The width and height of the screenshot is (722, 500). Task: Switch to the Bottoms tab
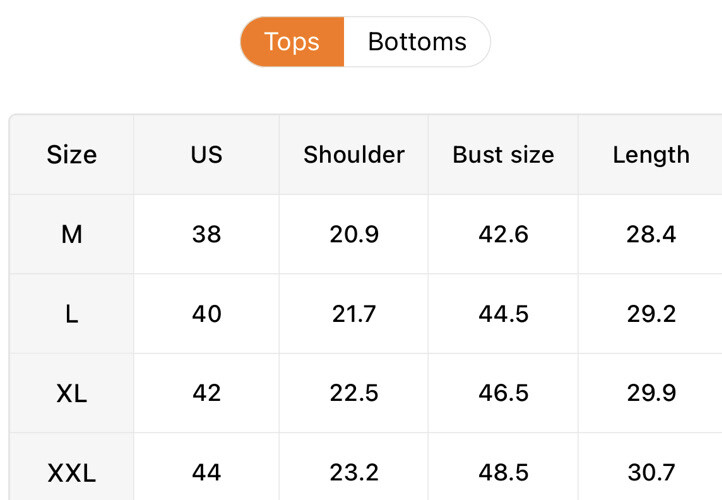(x=417, y=42)
